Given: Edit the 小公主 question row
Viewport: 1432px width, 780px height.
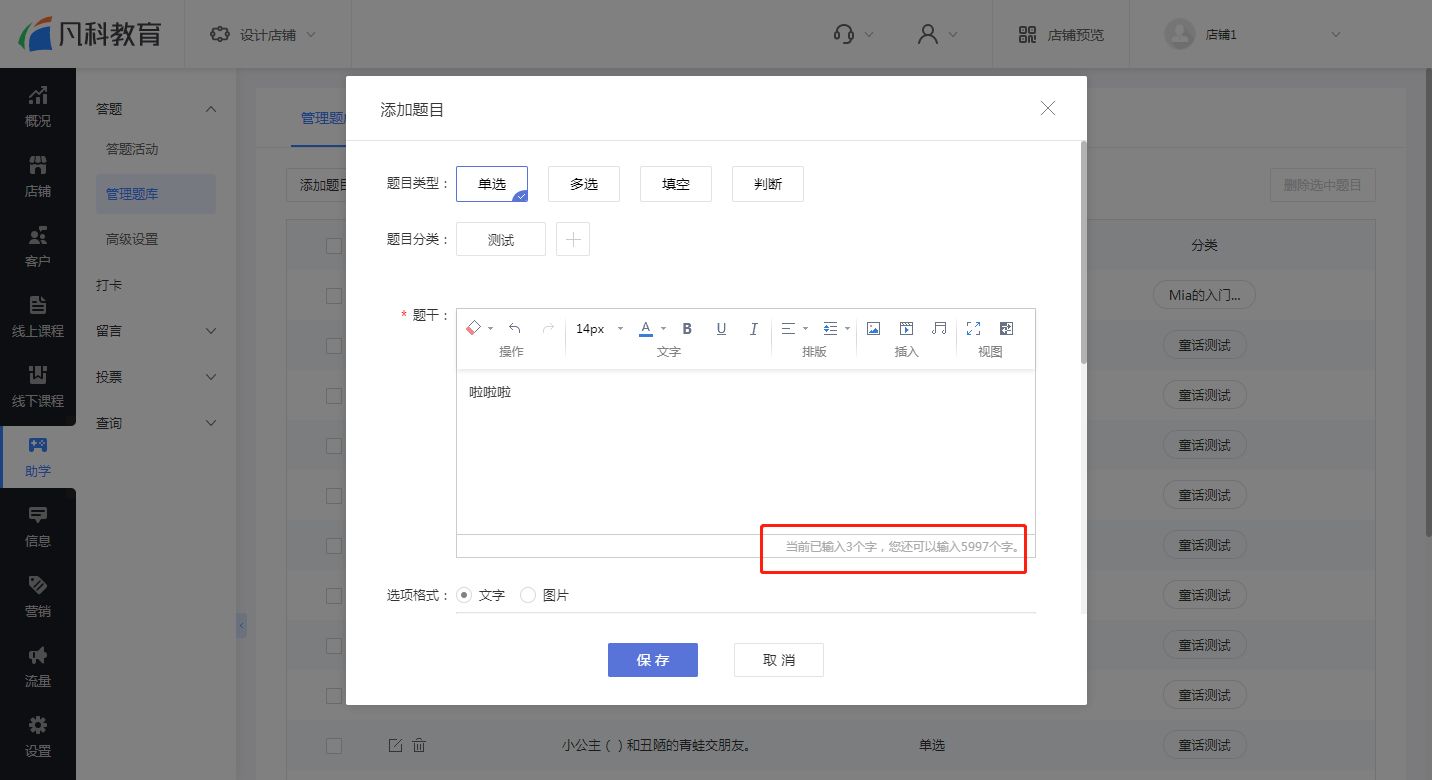Looking at the screenshot, I should coord(395,745).
